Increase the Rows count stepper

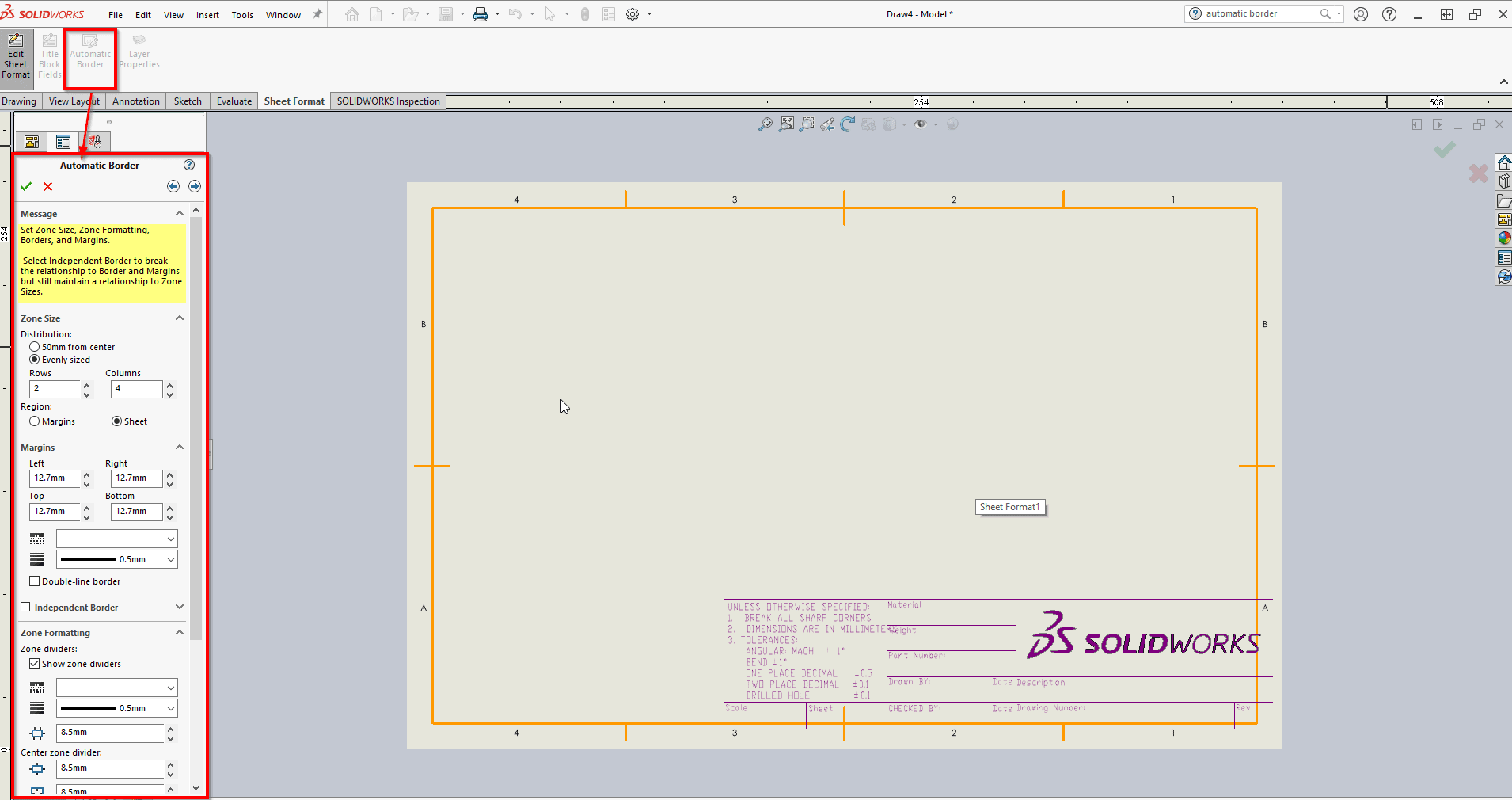[87, 385]
